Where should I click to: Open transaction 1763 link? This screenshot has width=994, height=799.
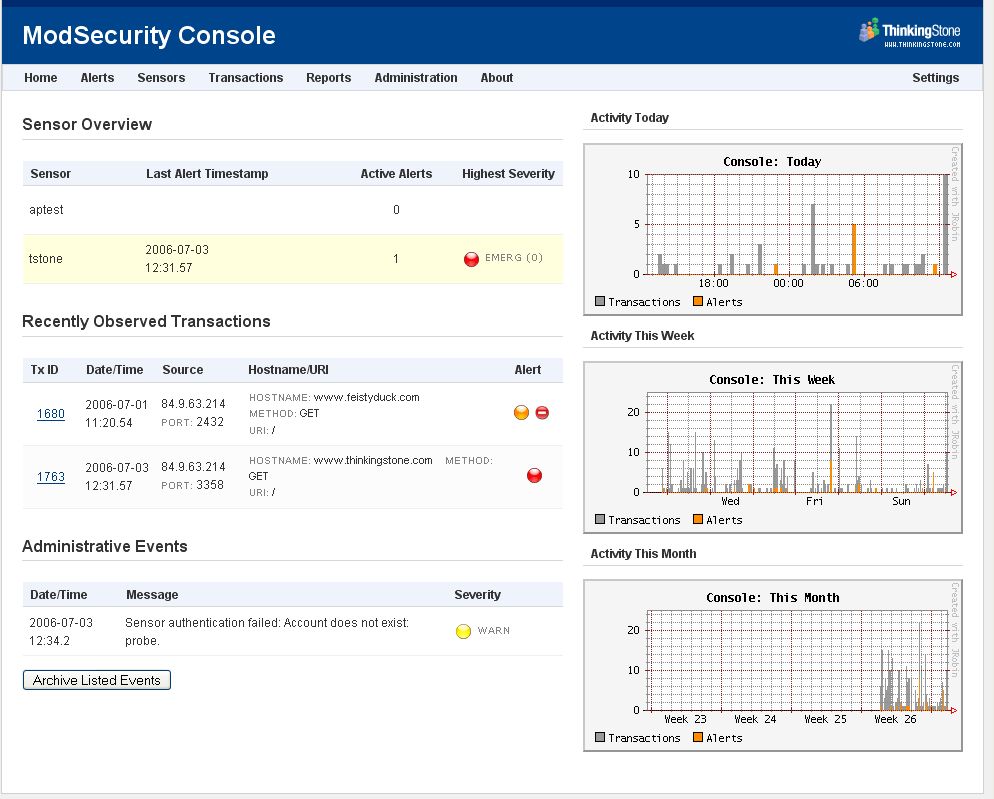tap(51, 477)
